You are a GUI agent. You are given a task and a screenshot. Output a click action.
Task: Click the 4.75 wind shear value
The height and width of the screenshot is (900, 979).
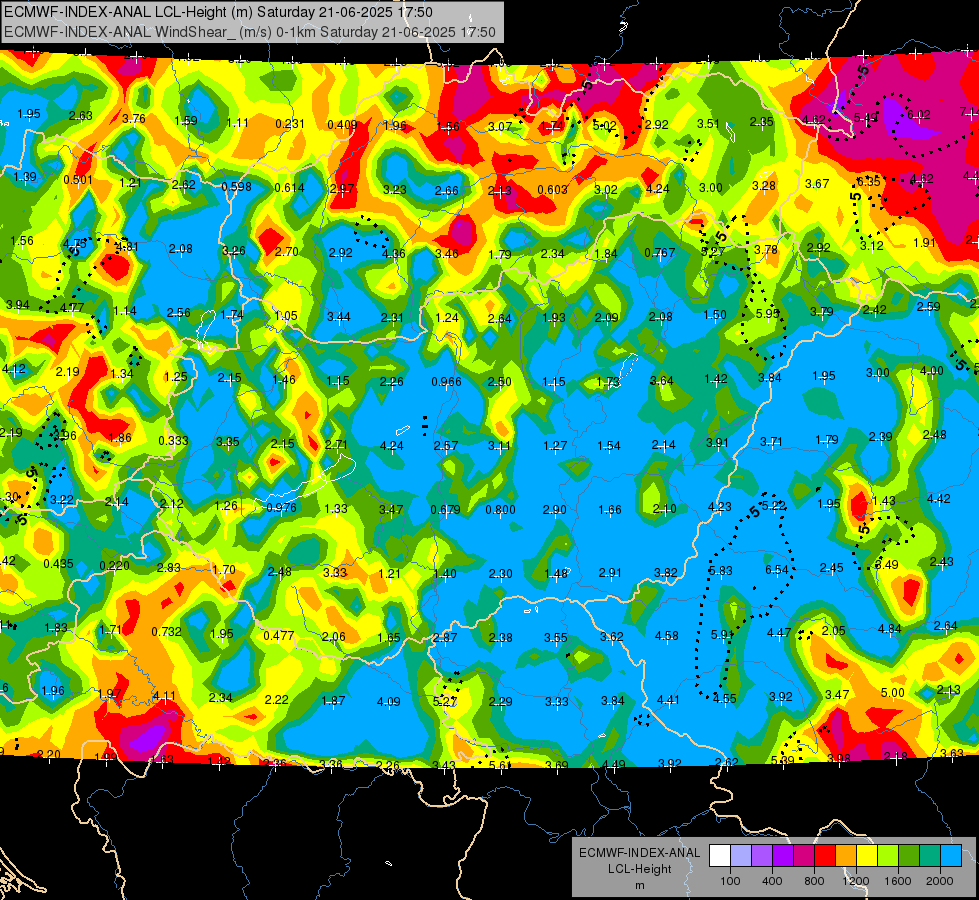(x=75, y=244)
